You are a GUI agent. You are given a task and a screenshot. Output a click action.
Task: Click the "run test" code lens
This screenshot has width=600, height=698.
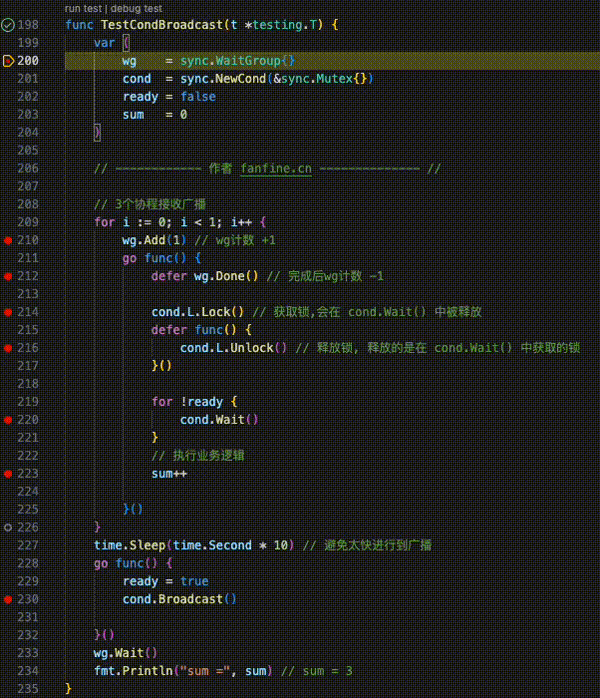click(x=85, y=7)
